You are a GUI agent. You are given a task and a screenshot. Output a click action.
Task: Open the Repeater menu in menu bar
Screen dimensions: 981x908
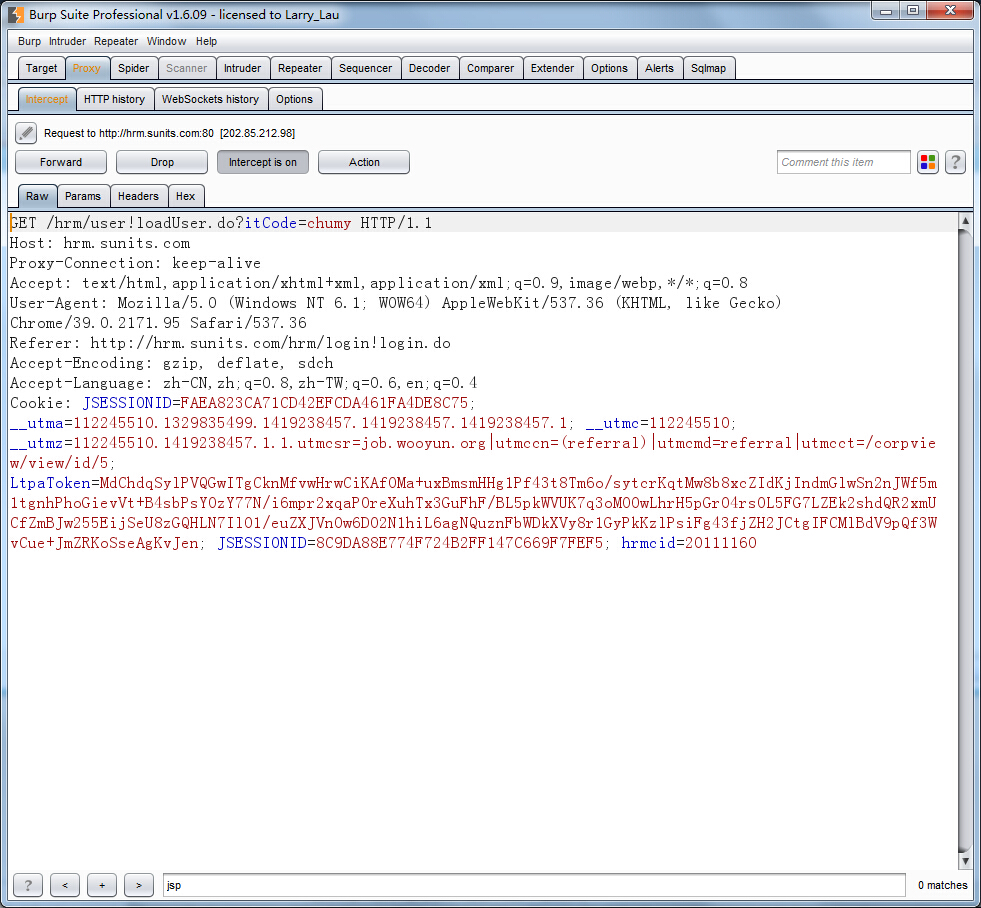tap(116, 41)
